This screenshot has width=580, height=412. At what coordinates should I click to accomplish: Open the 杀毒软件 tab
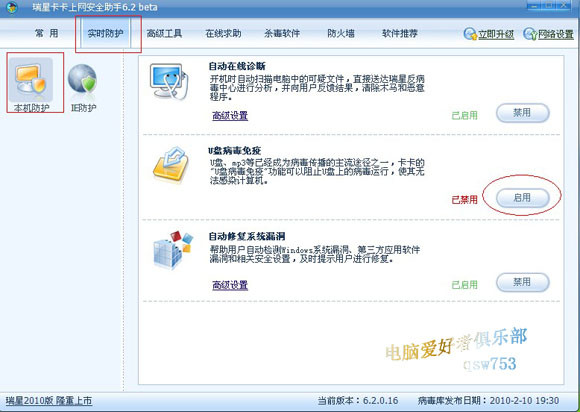tap(282, 33)
